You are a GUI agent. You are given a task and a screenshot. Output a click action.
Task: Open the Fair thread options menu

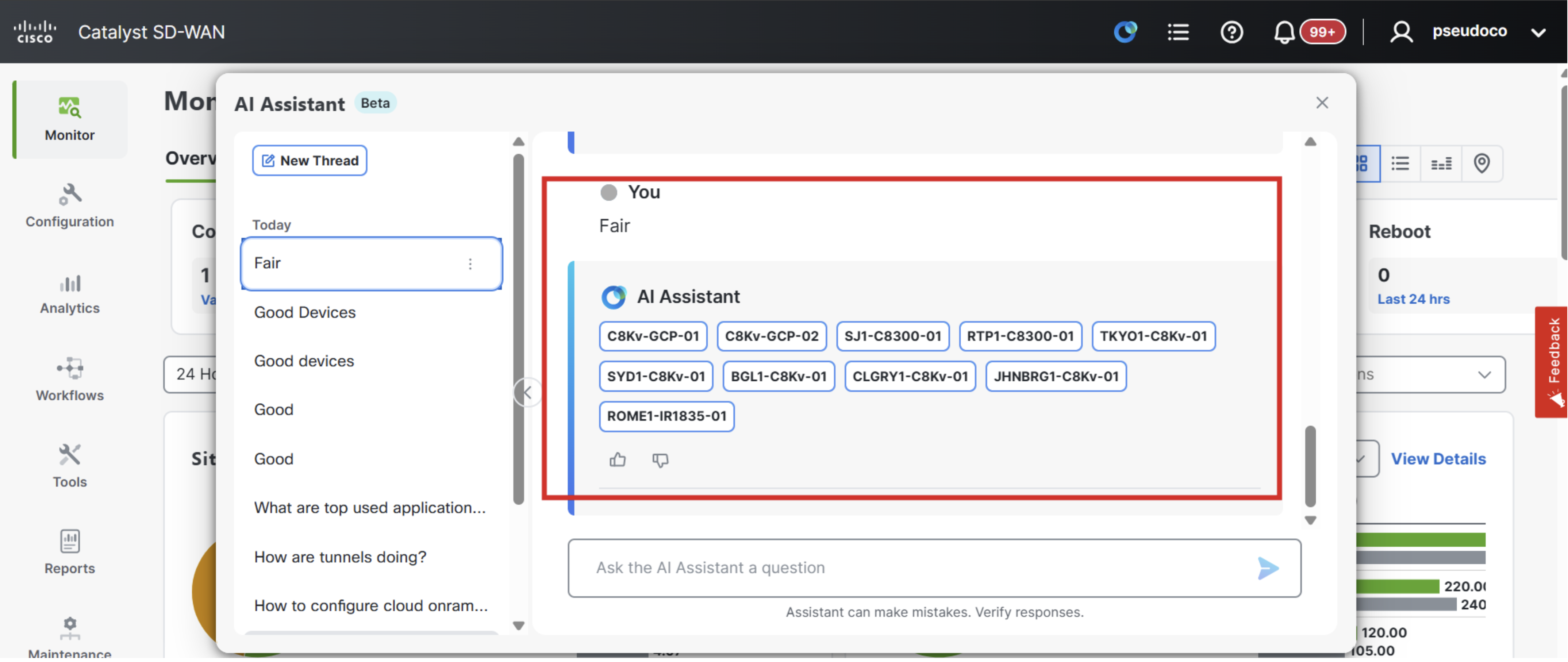click(x=470, y=264)
